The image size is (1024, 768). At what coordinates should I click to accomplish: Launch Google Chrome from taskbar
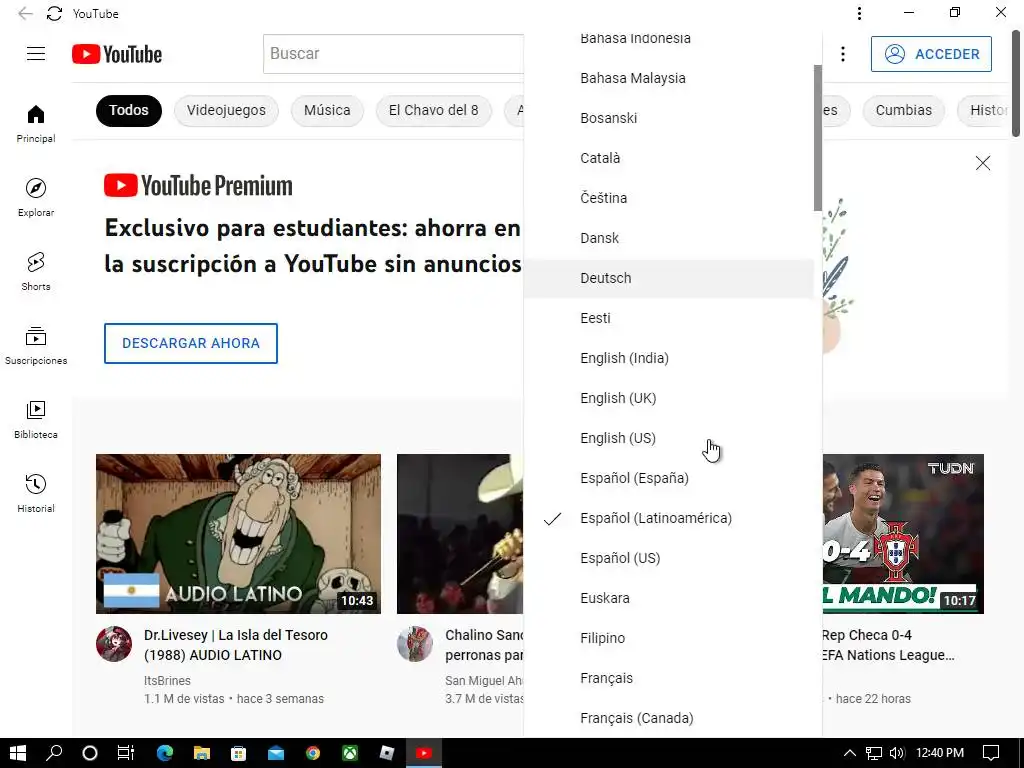[x=313, y=753]
